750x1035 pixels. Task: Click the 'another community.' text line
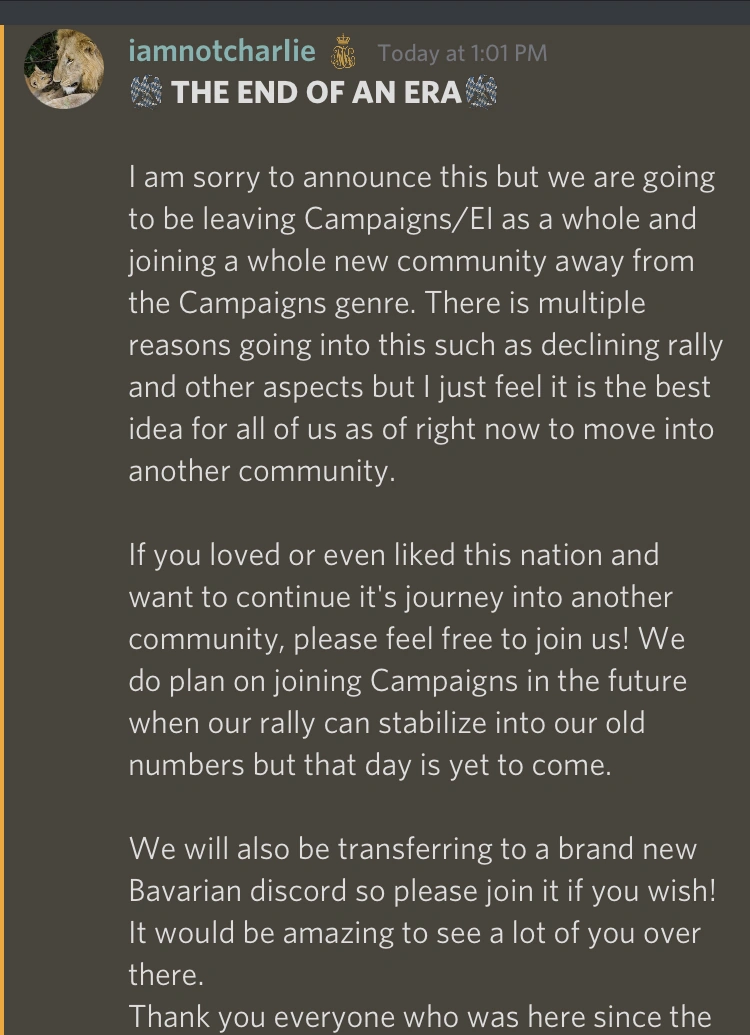262,472
